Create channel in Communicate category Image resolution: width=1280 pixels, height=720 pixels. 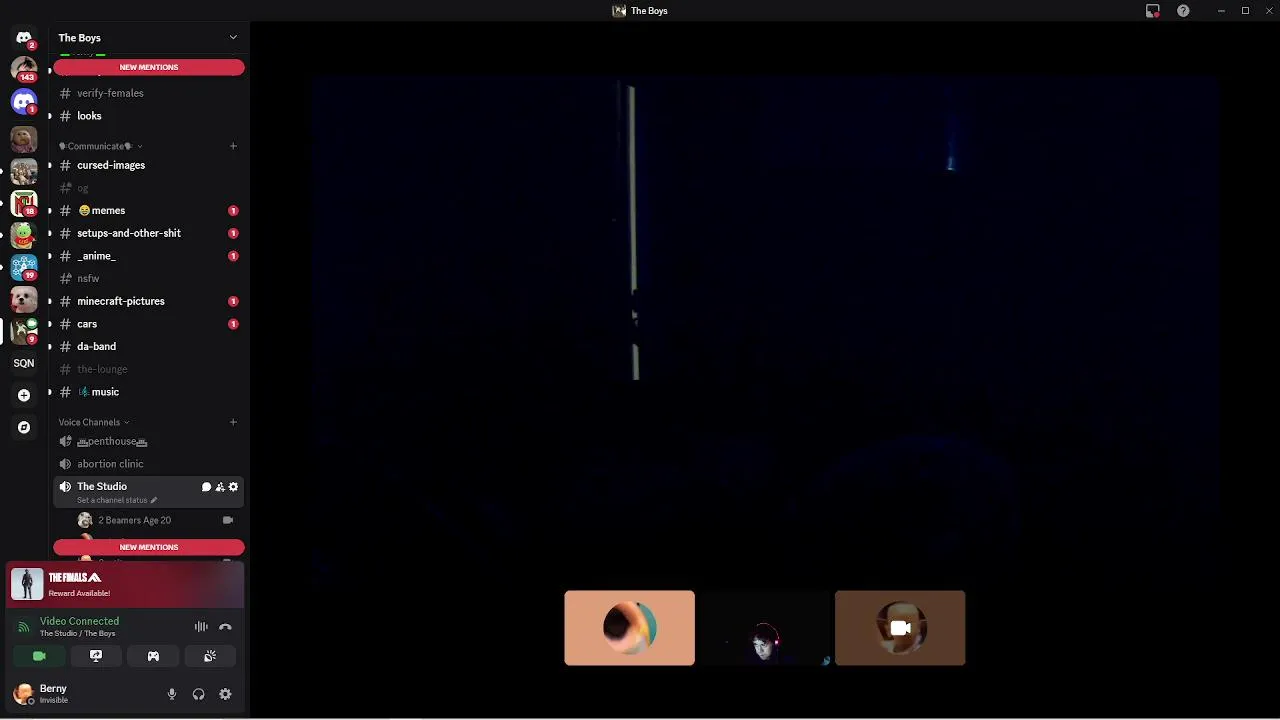233,146
